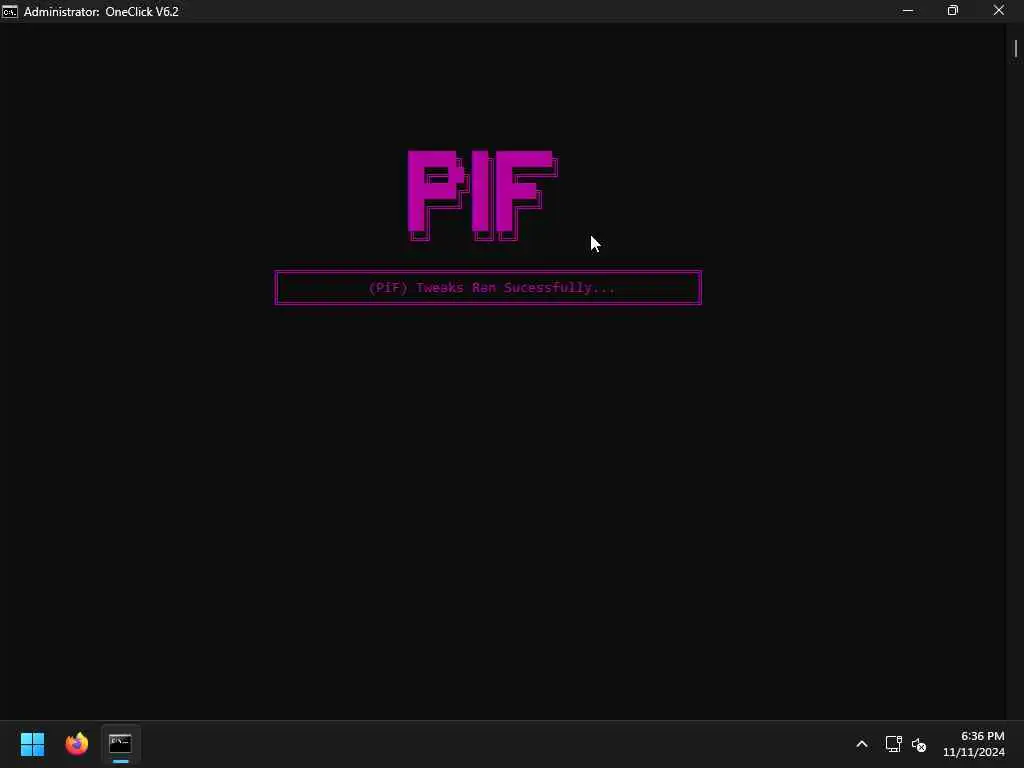Restore down the OneClick V6.2 window
Screen dimensions: 1024x768
[x=953, y=10]
